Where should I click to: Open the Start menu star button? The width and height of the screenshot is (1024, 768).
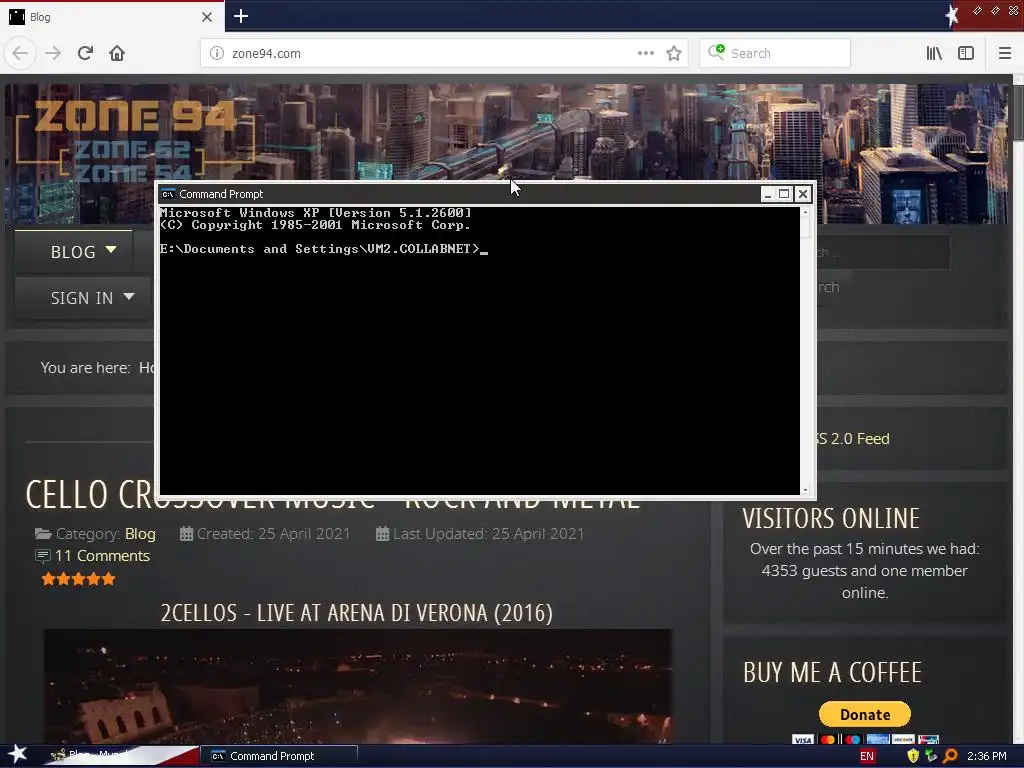pos(18,755)
